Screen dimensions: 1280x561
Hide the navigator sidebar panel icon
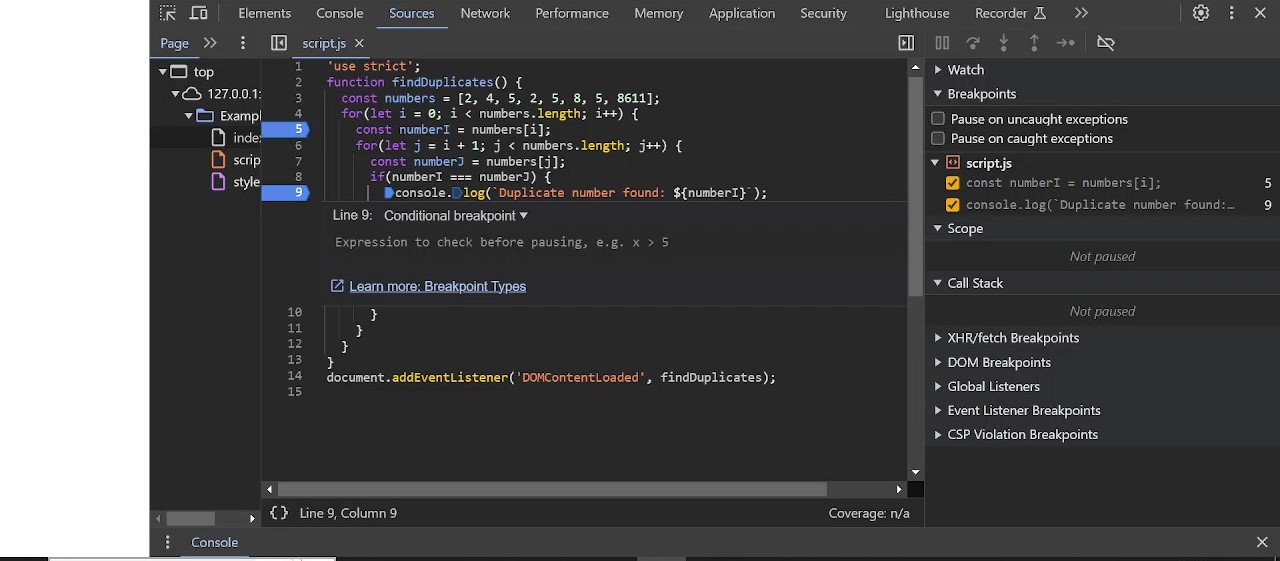tap(279, 43)
